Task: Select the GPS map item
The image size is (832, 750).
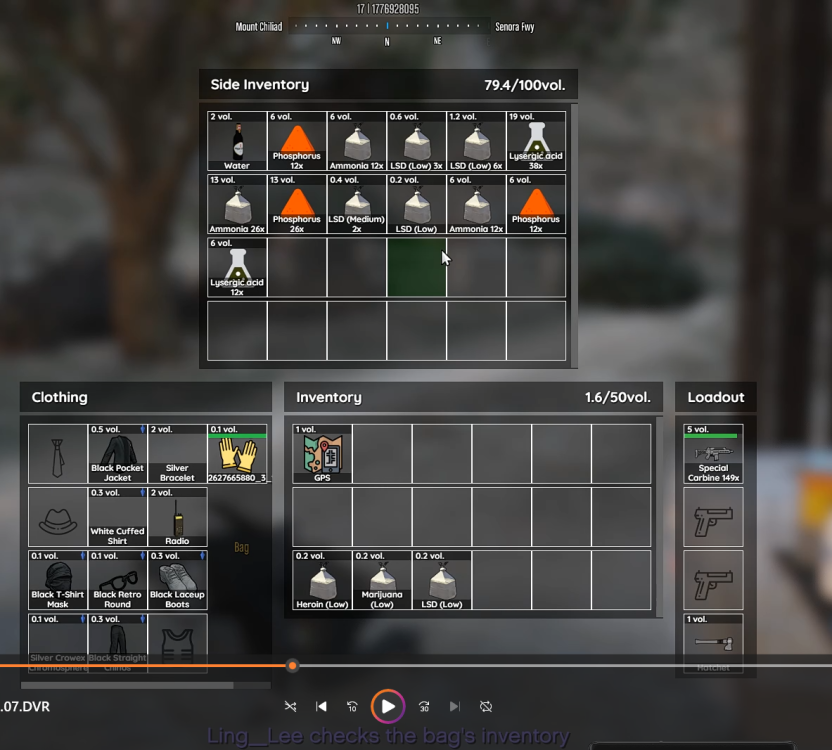Action: 322,453
